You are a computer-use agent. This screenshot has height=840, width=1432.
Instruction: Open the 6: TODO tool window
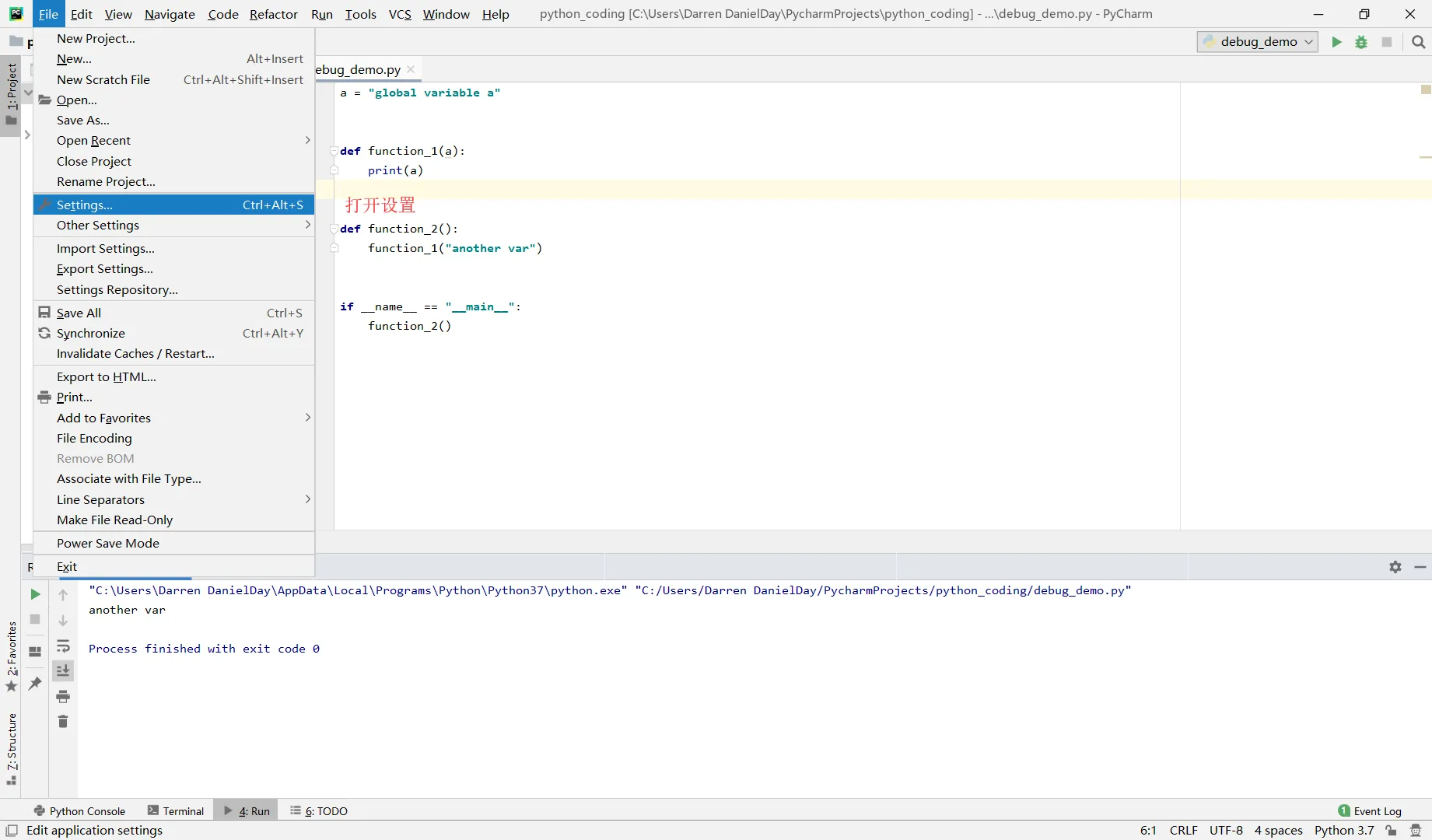tap(319, 810)
